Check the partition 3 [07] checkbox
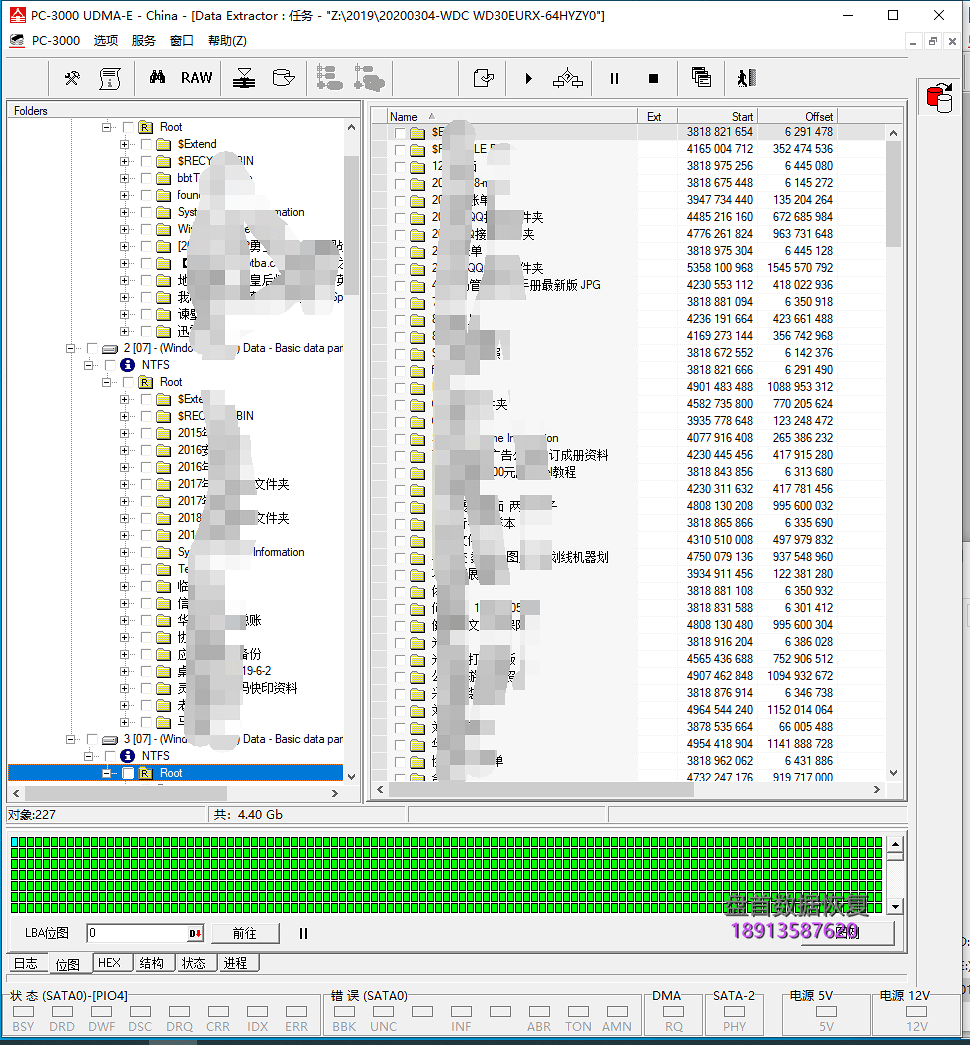Viewport: 970px width, 1045px height. 92,739
